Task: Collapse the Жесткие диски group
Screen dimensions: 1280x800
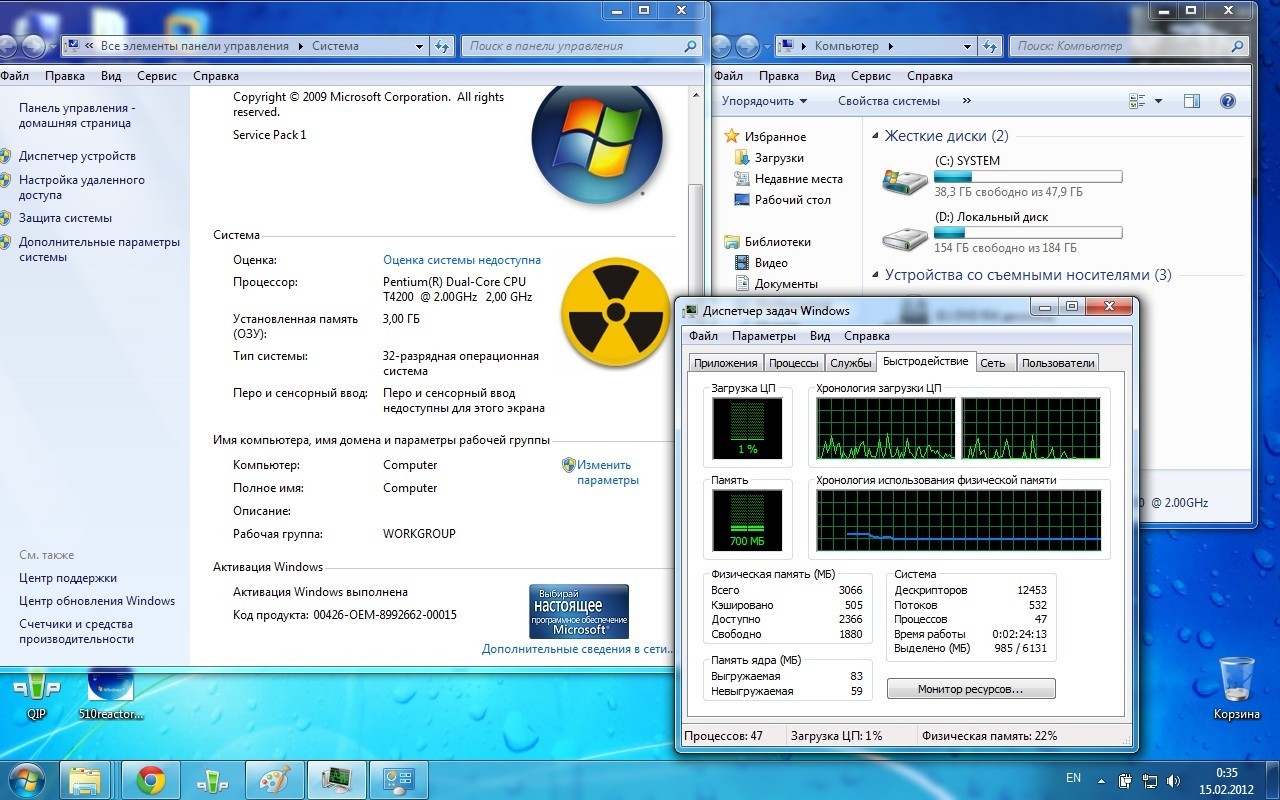Action: coord(876,136)
